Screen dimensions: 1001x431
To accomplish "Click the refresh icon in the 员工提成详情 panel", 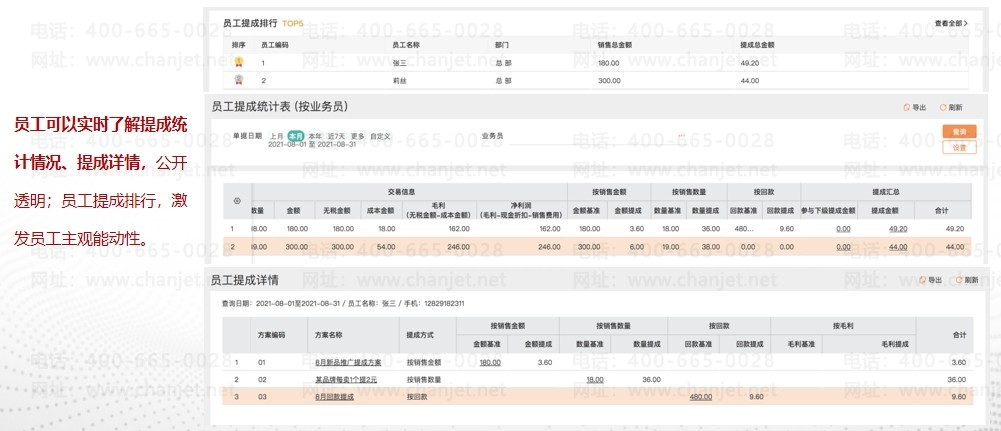I will pyautogui.click(x=958, y=281).
